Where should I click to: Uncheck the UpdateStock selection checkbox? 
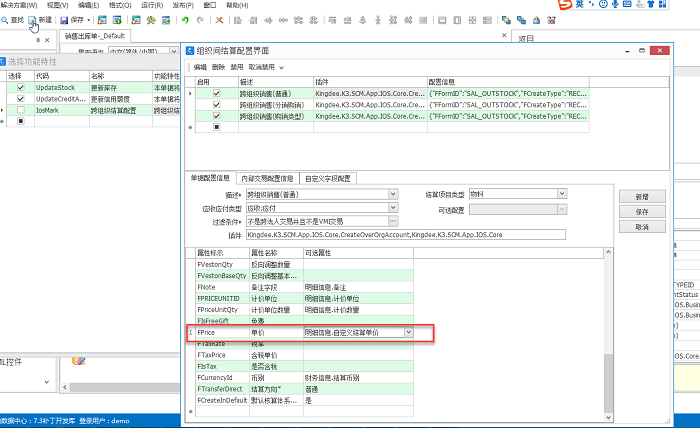pos(20,87)
